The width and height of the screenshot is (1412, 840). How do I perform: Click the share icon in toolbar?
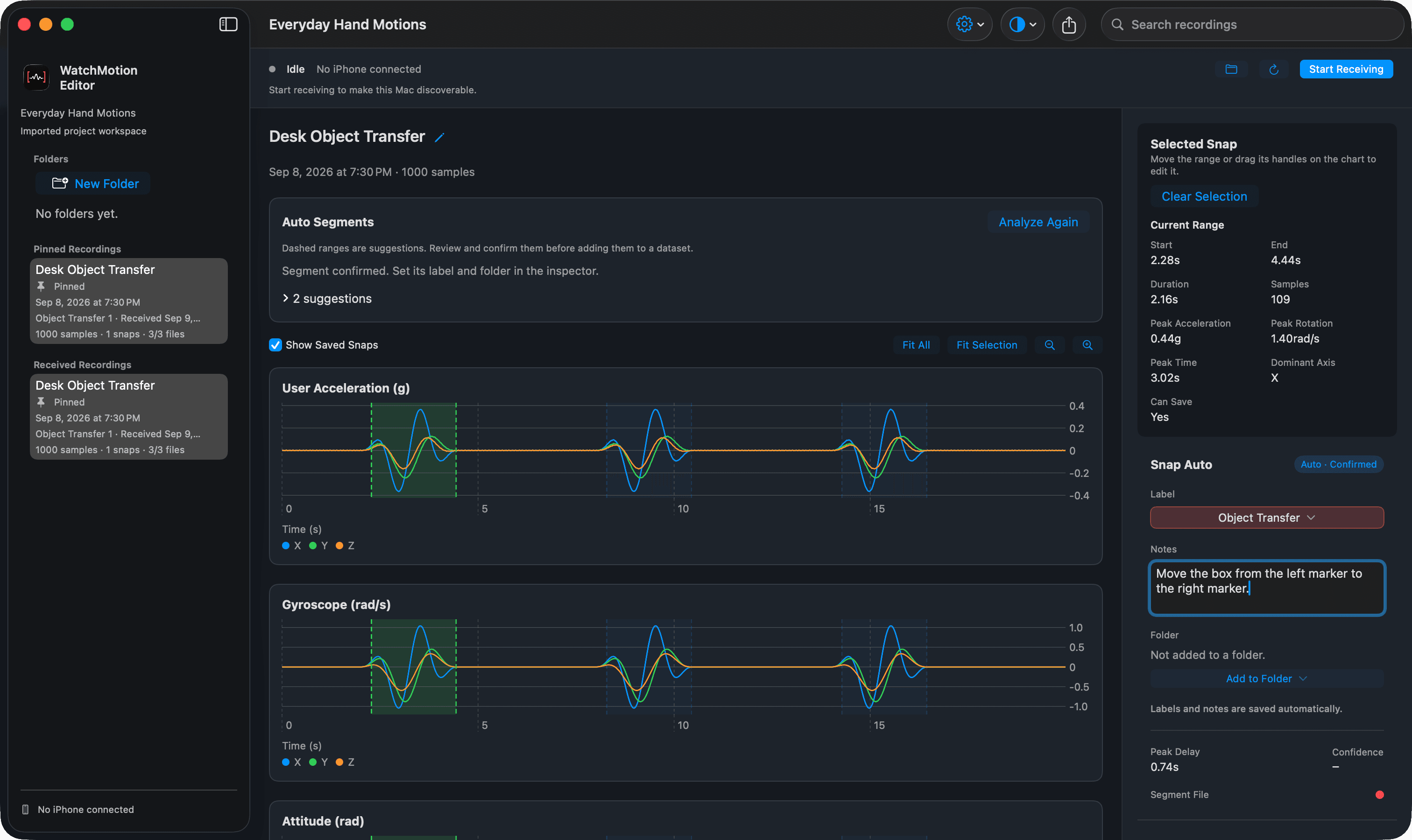coord(1069,24)
